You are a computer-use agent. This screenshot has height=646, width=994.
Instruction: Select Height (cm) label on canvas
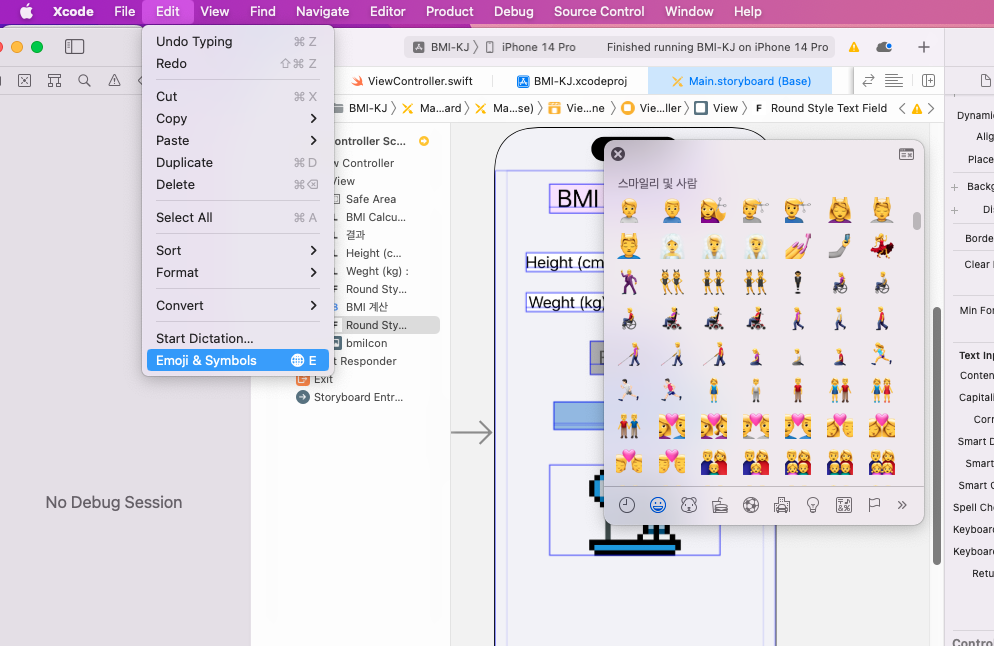pyautogui.click(x=564, y=262)
